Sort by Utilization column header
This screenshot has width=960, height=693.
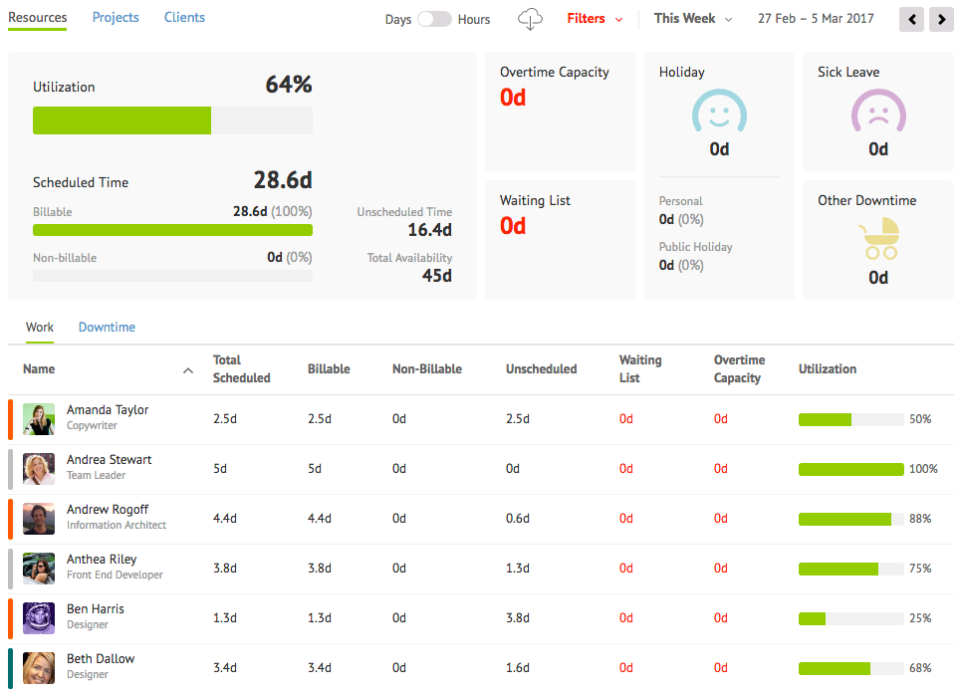coord(827,369)
